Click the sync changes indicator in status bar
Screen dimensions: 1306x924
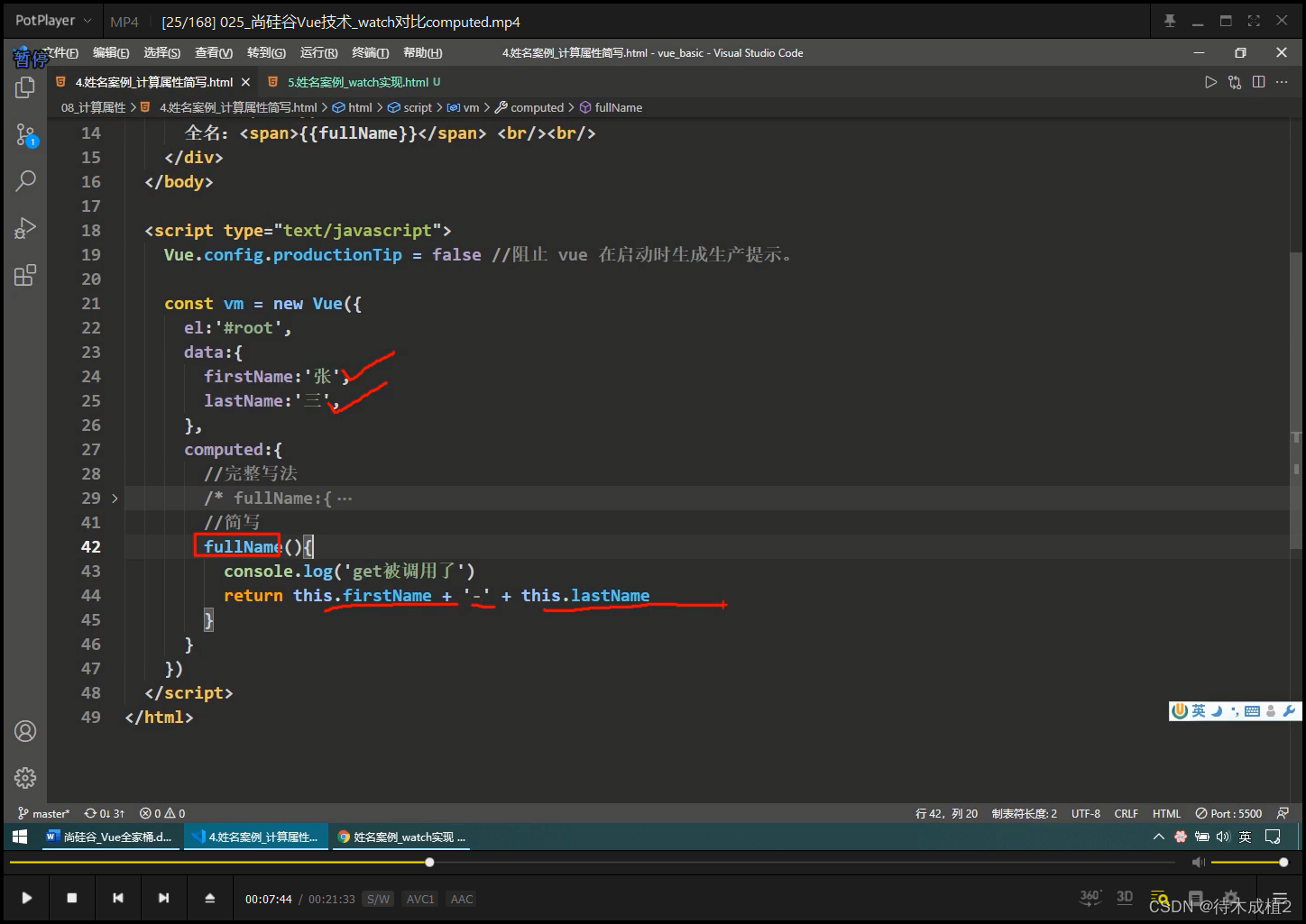point(105,813)
